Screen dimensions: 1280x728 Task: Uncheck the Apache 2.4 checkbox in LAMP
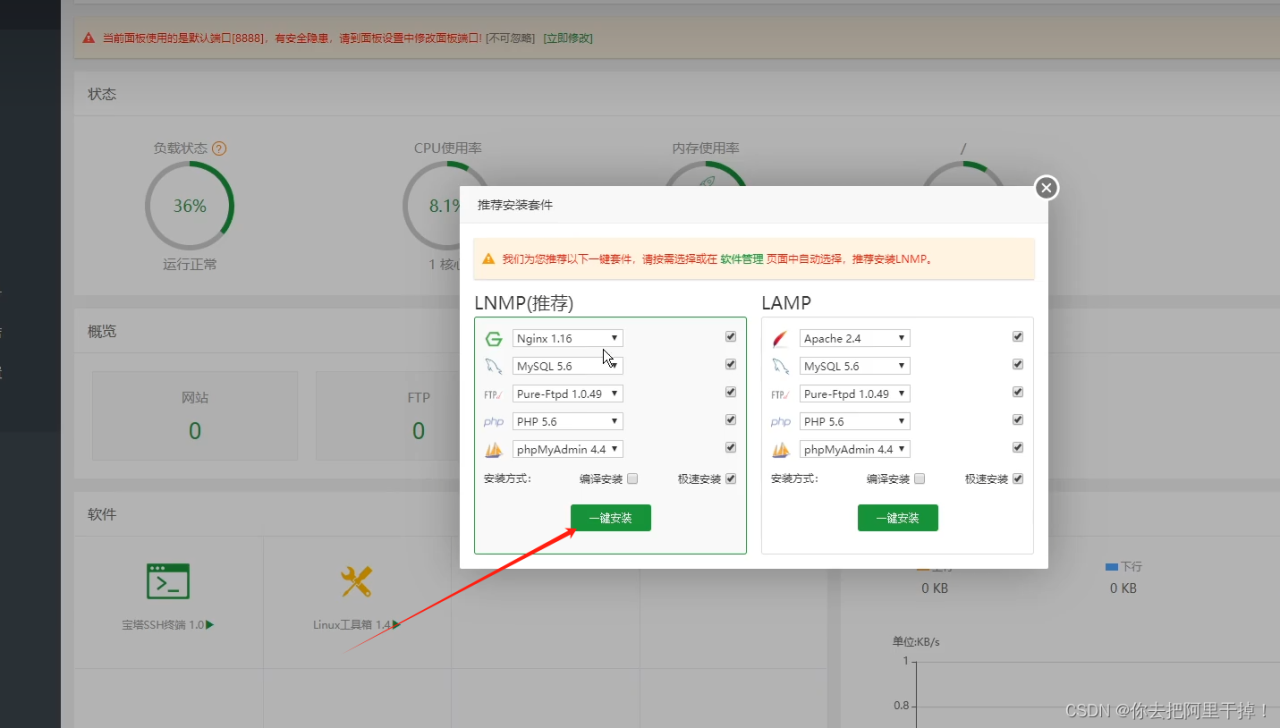coord(1018,337)
